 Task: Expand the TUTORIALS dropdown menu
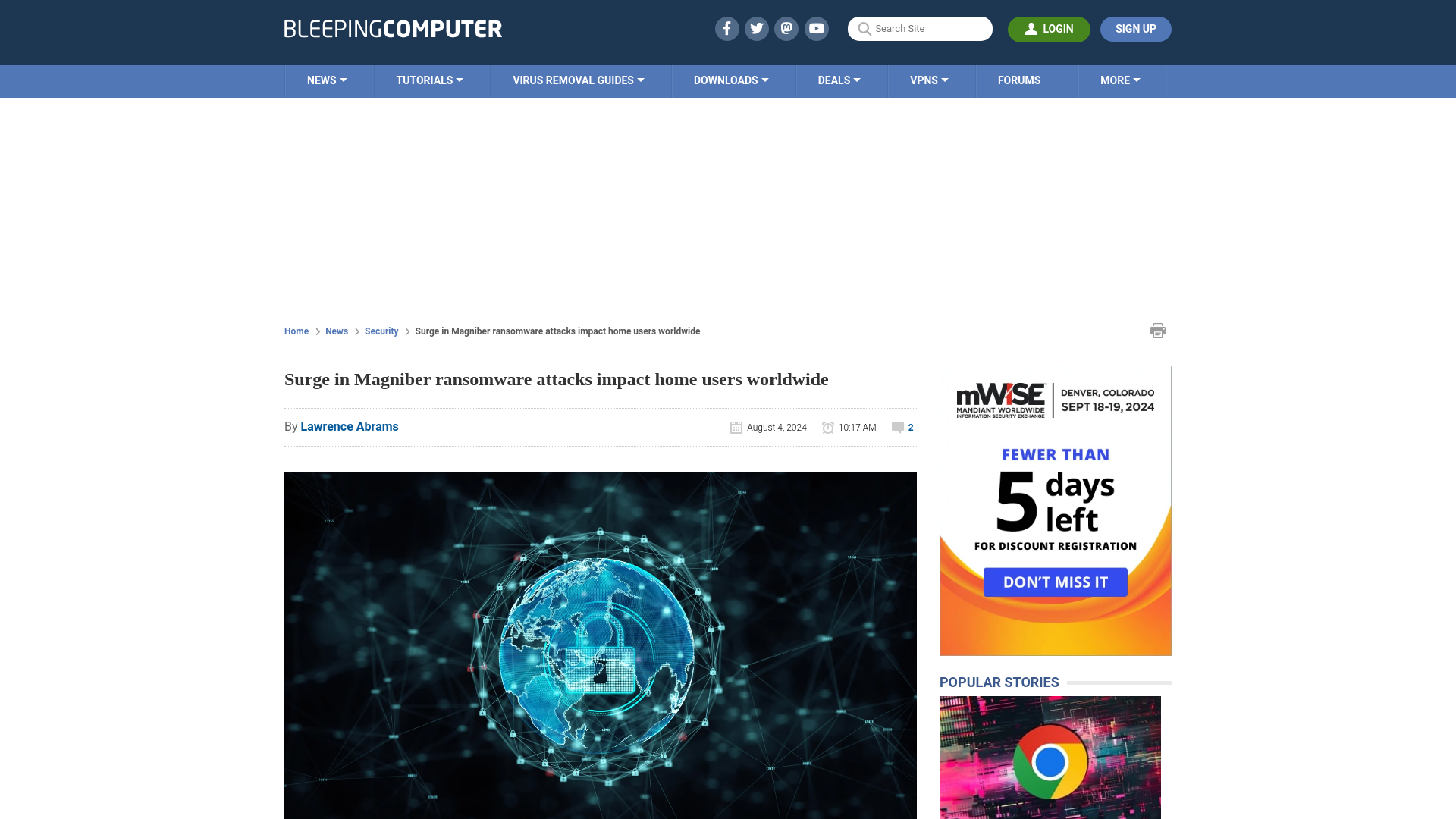[429, 80]
